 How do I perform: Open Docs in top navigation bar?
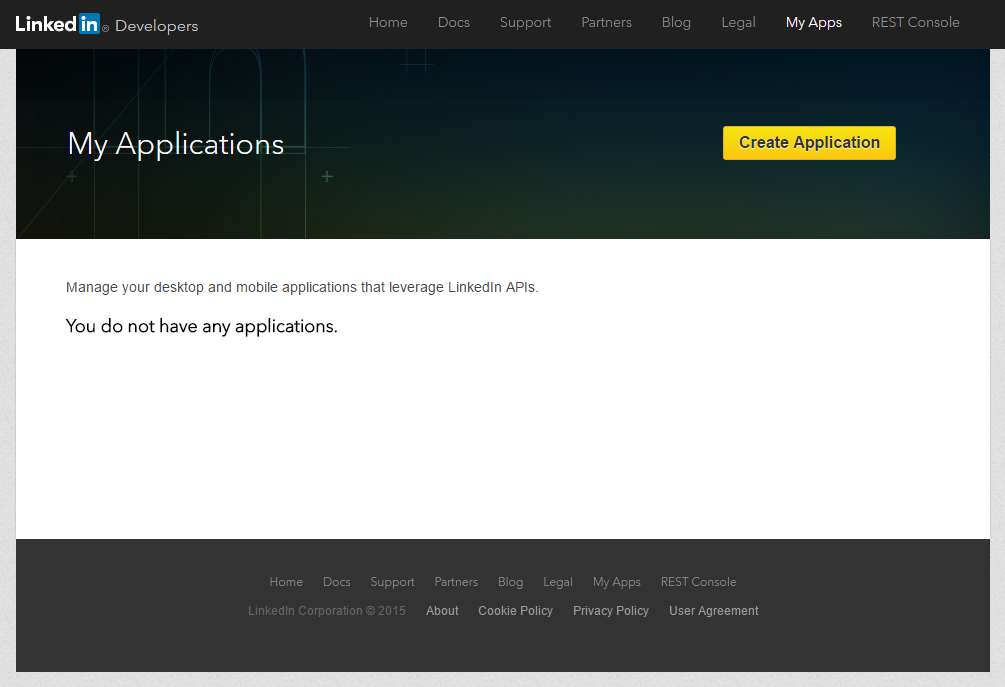[x=454, y=22]
